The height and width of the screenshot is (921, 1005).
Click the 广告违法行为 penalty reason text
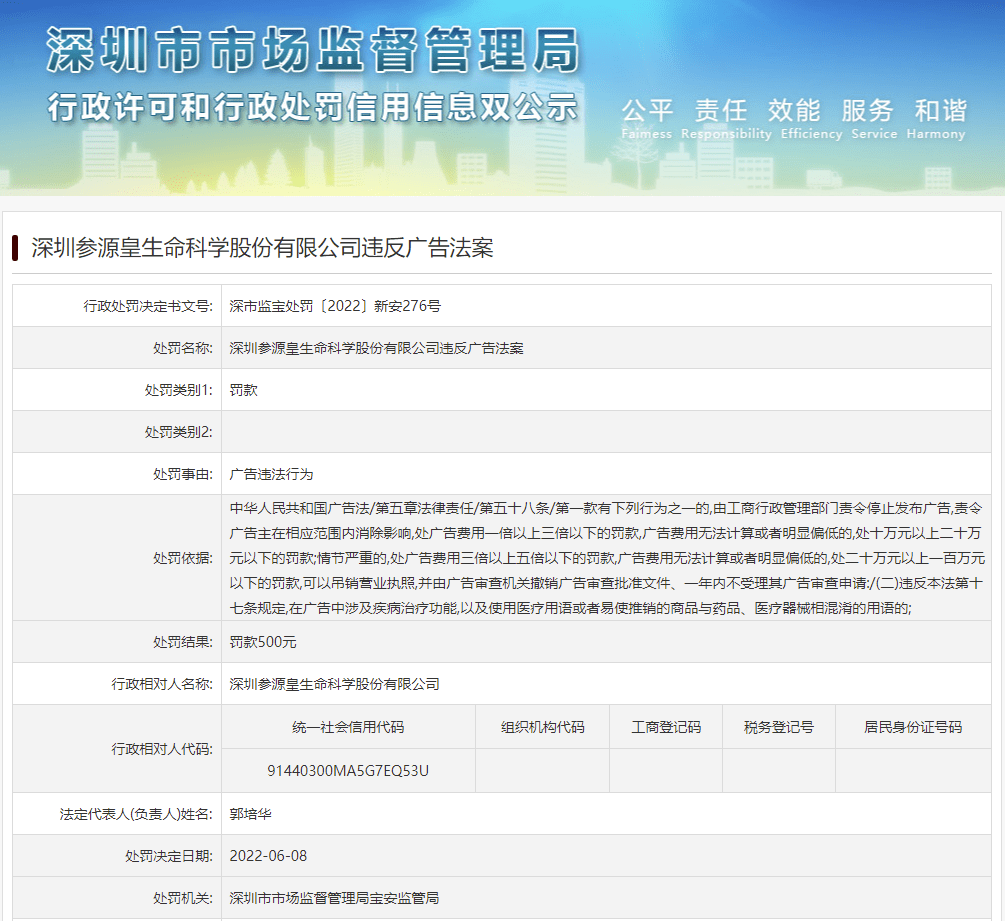pyautogui.click(x=271, y=474)
